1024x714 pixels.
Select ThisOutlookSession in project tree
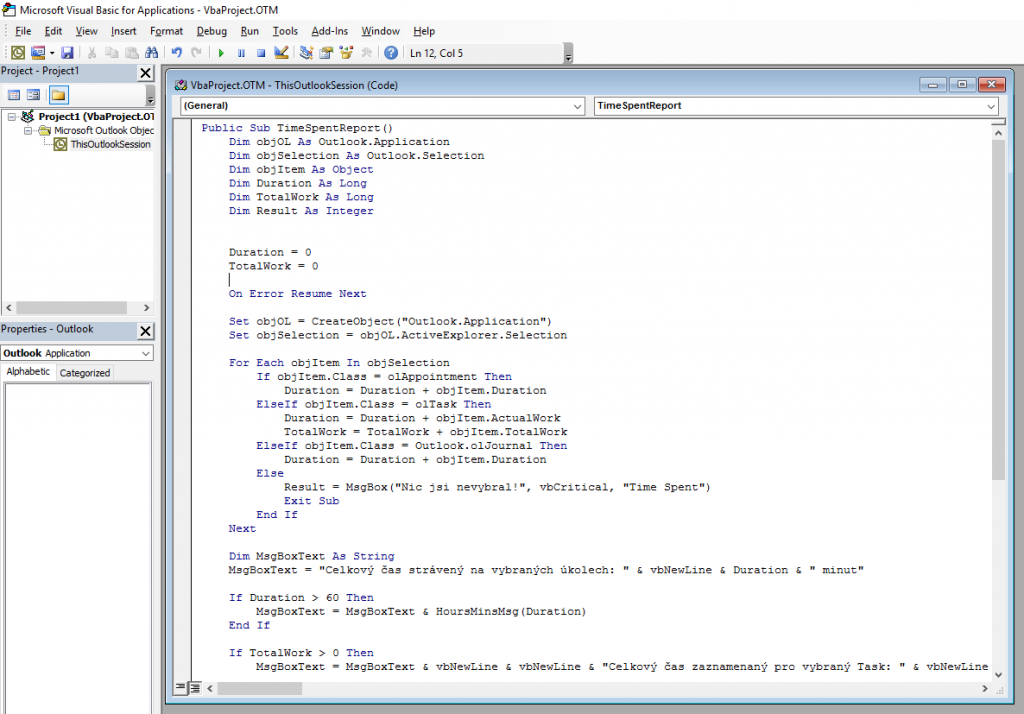(x=110, y=144)
